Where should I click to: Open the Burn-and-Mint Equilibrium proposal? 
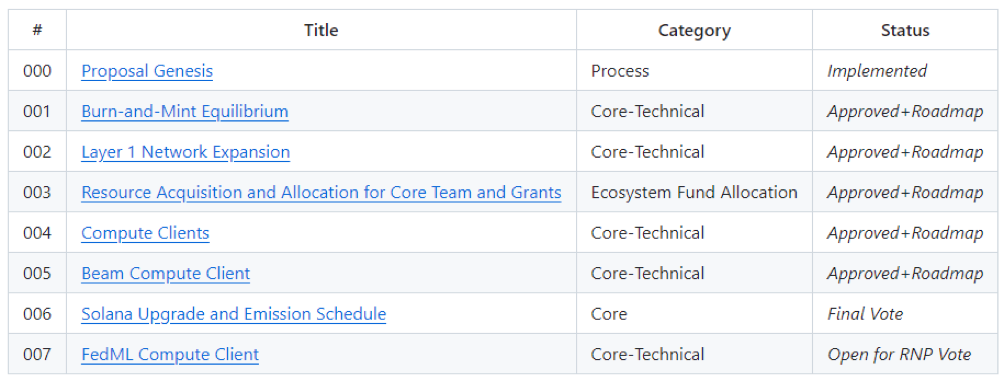point(184,111)
